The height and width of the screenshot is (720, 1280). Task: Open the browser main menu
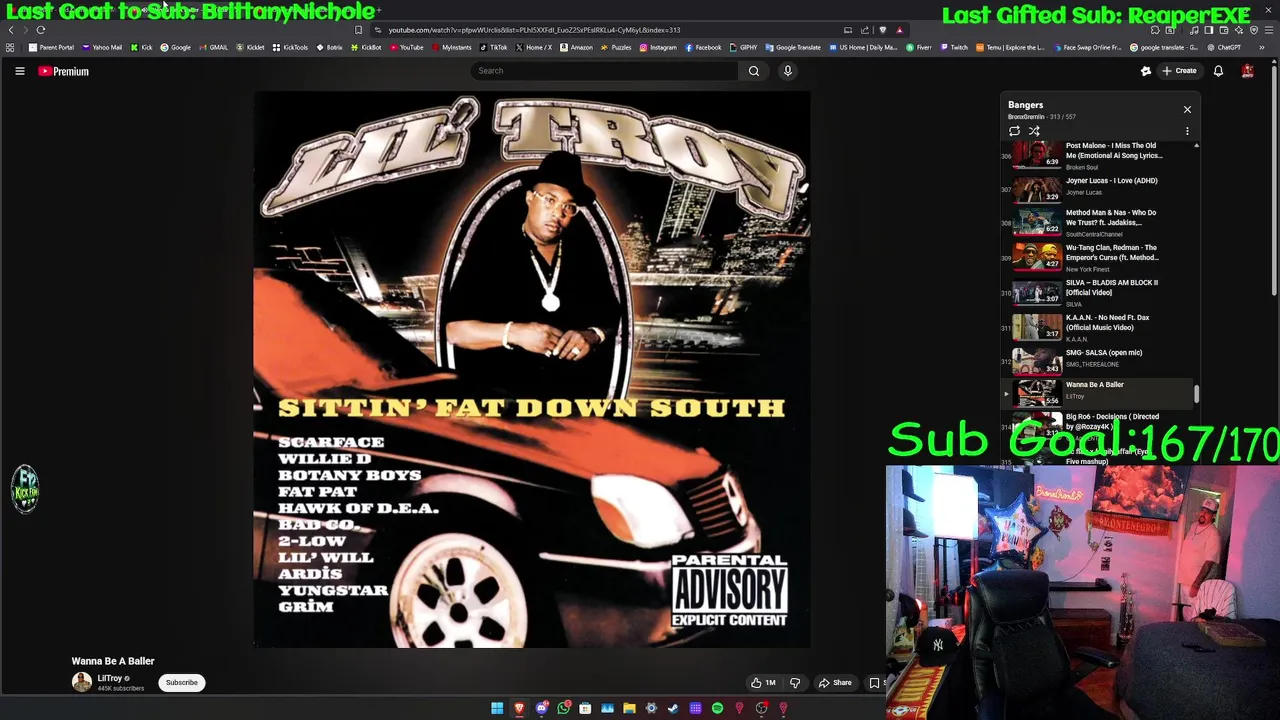click(1268, 30)
